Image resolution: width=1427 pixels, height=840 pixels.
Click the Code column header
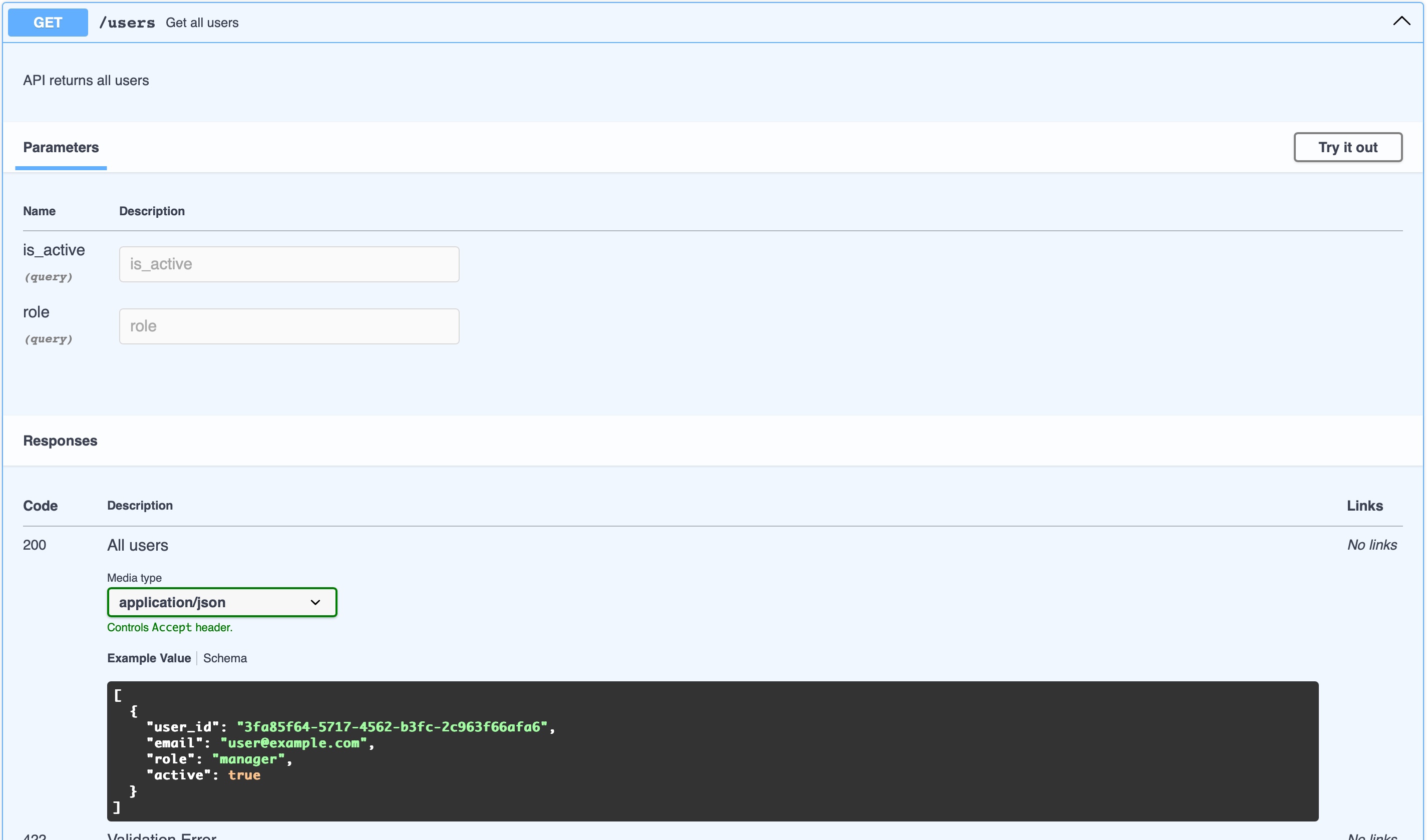point(40,506)
